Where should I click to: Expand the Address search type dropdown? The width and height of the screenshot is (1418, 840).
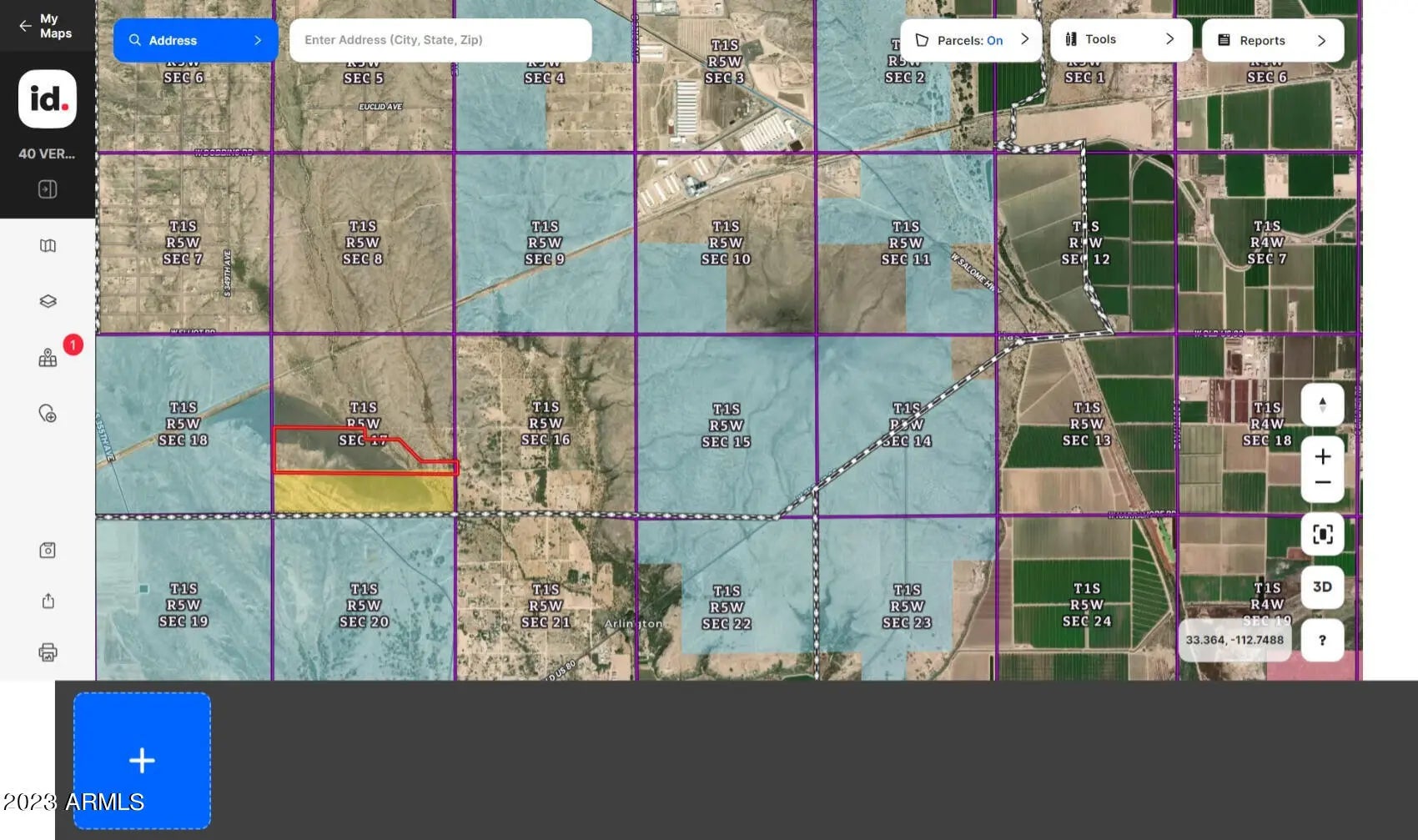(195, 40)
